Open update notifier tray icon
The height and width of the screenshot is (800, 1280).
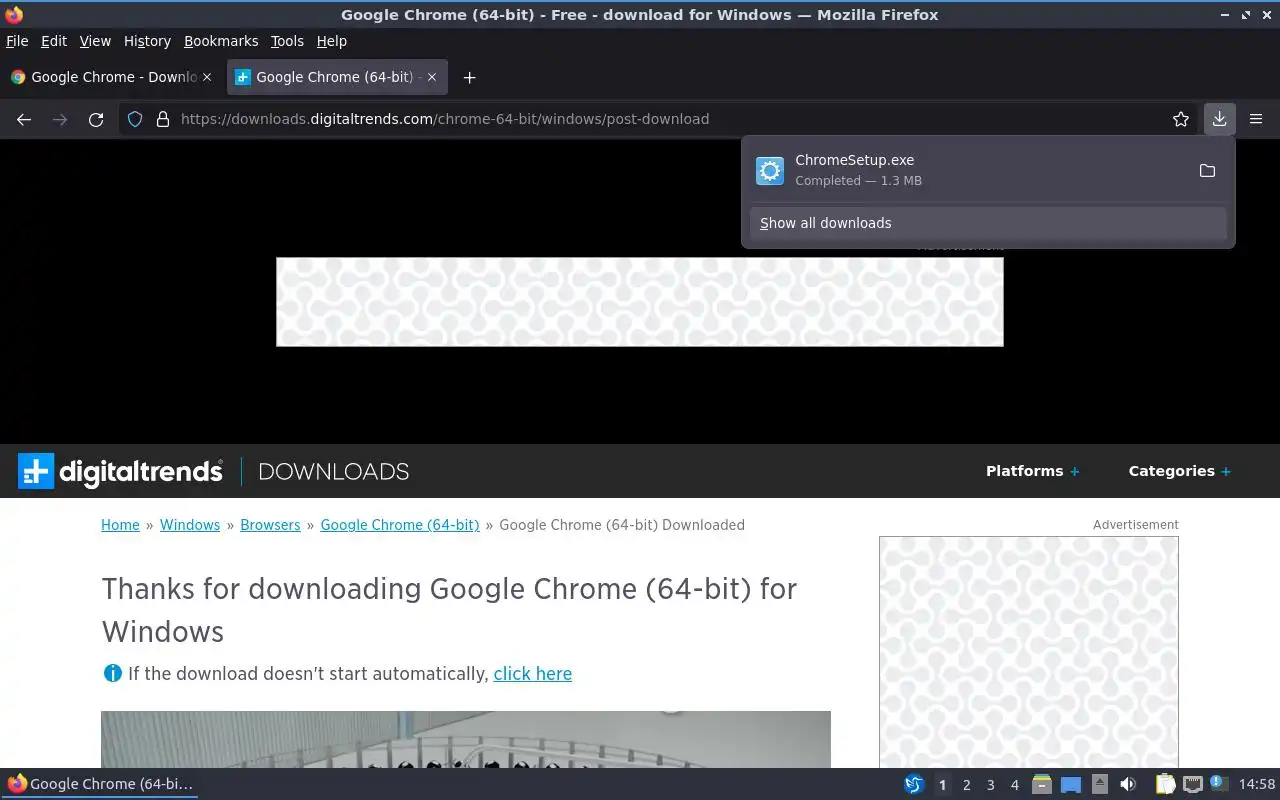click(x=1218, y=784)
